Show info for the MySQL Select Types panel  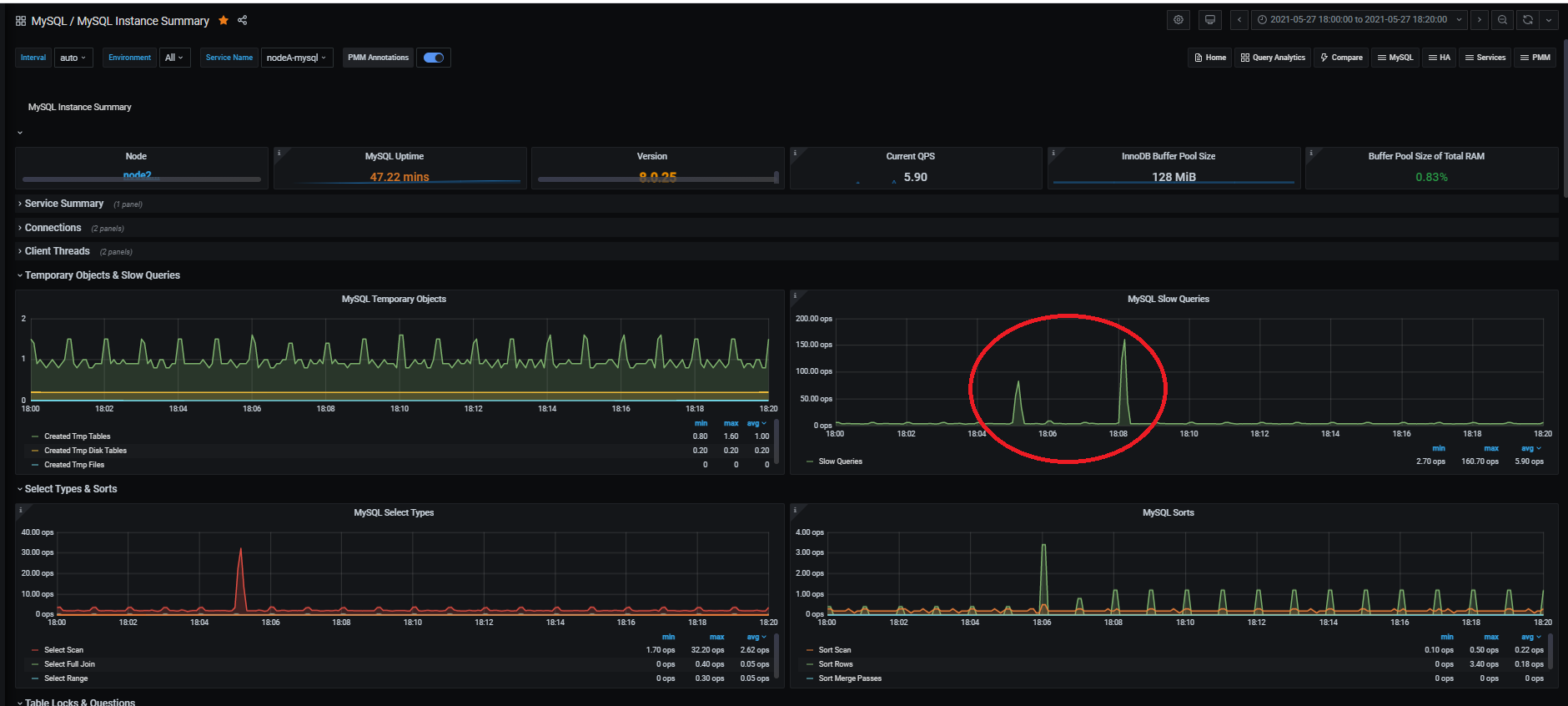[x=20, y=509]
